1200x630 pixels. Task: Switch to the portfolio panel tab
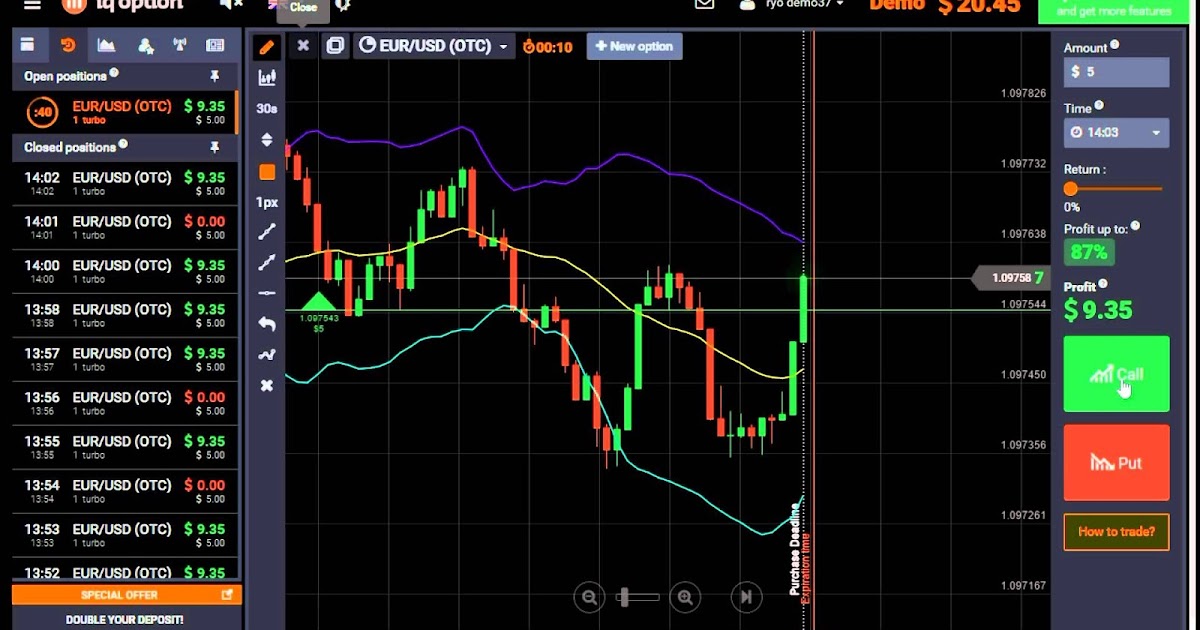28,45
